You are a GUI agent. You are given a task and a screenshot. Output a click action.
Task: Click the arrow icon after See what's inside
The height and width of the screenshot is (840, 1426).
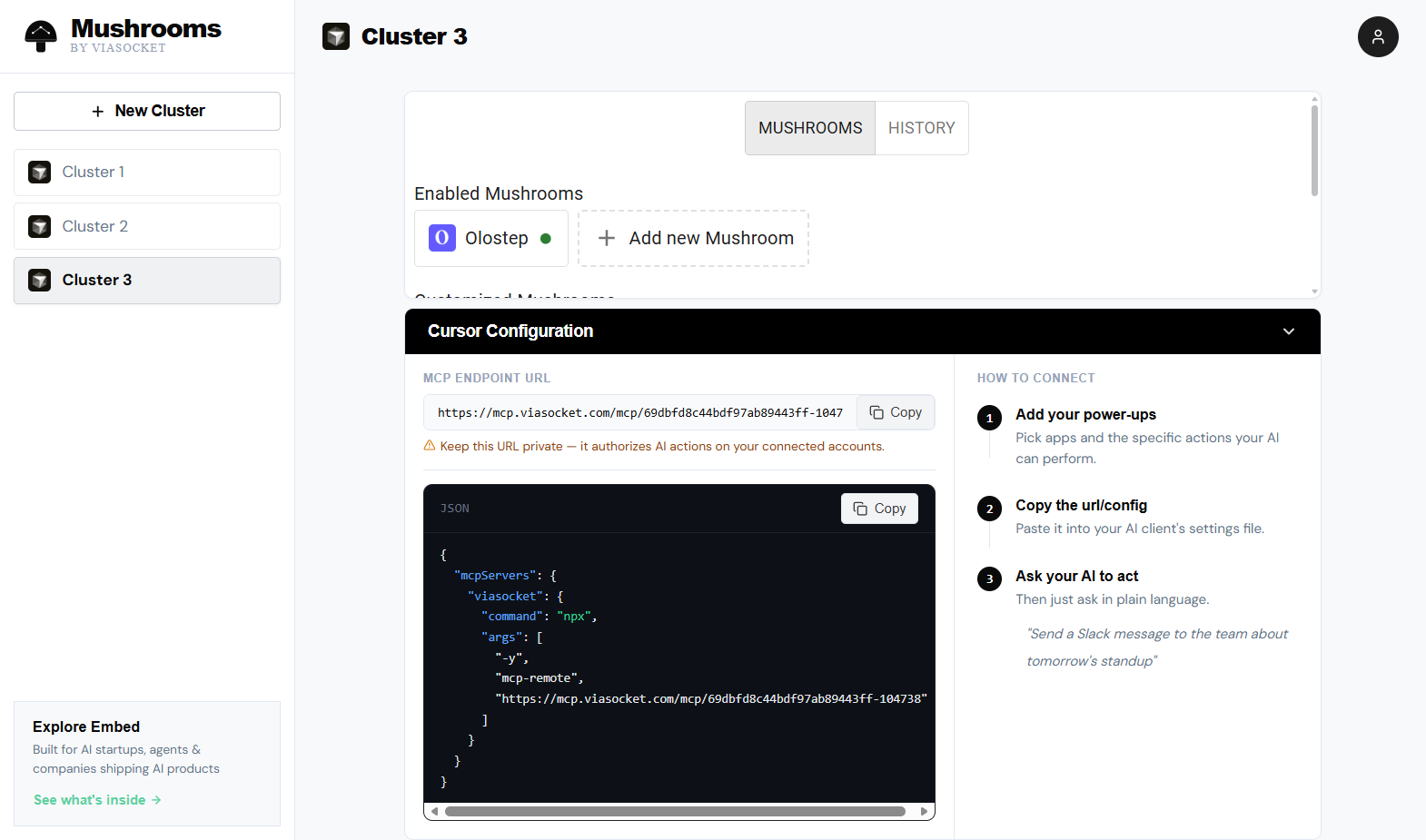point(156,800)
